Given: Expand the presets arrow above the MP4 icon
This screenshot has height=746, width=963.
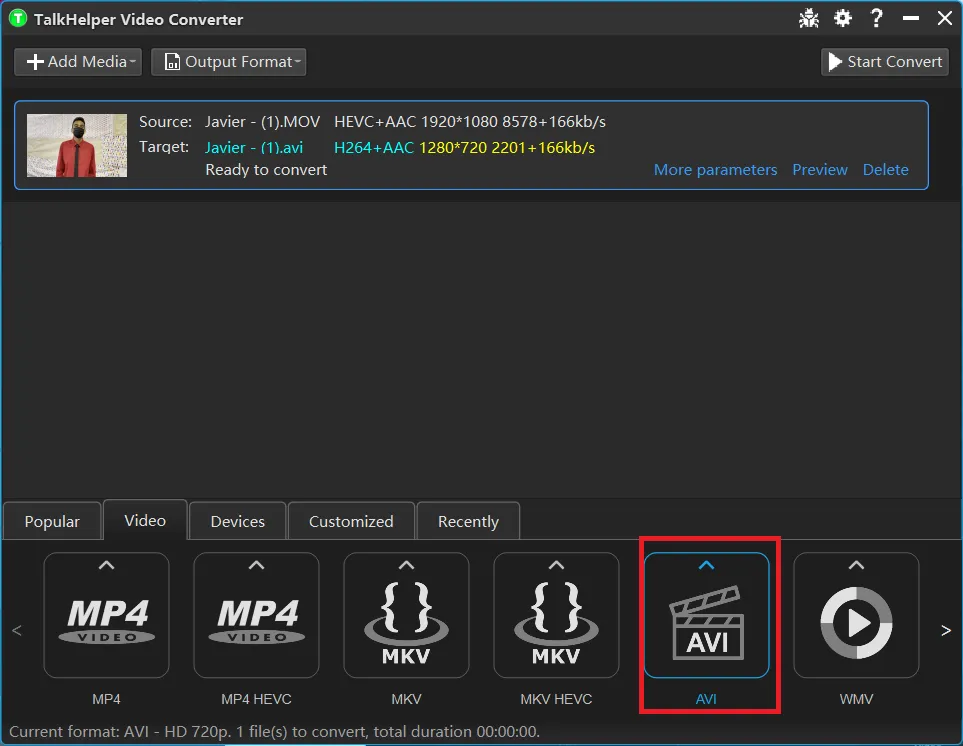Looking at the screenshot, I should click(x=106, y=566).
